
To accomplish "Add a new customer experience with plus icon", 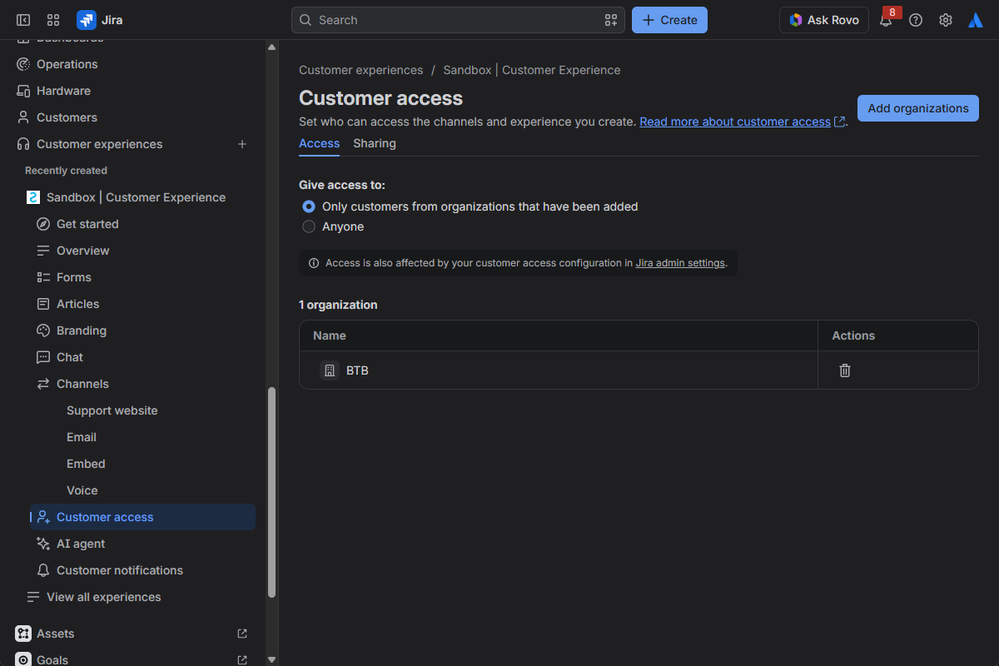I will pyautogui.click(x=242, y=144).
